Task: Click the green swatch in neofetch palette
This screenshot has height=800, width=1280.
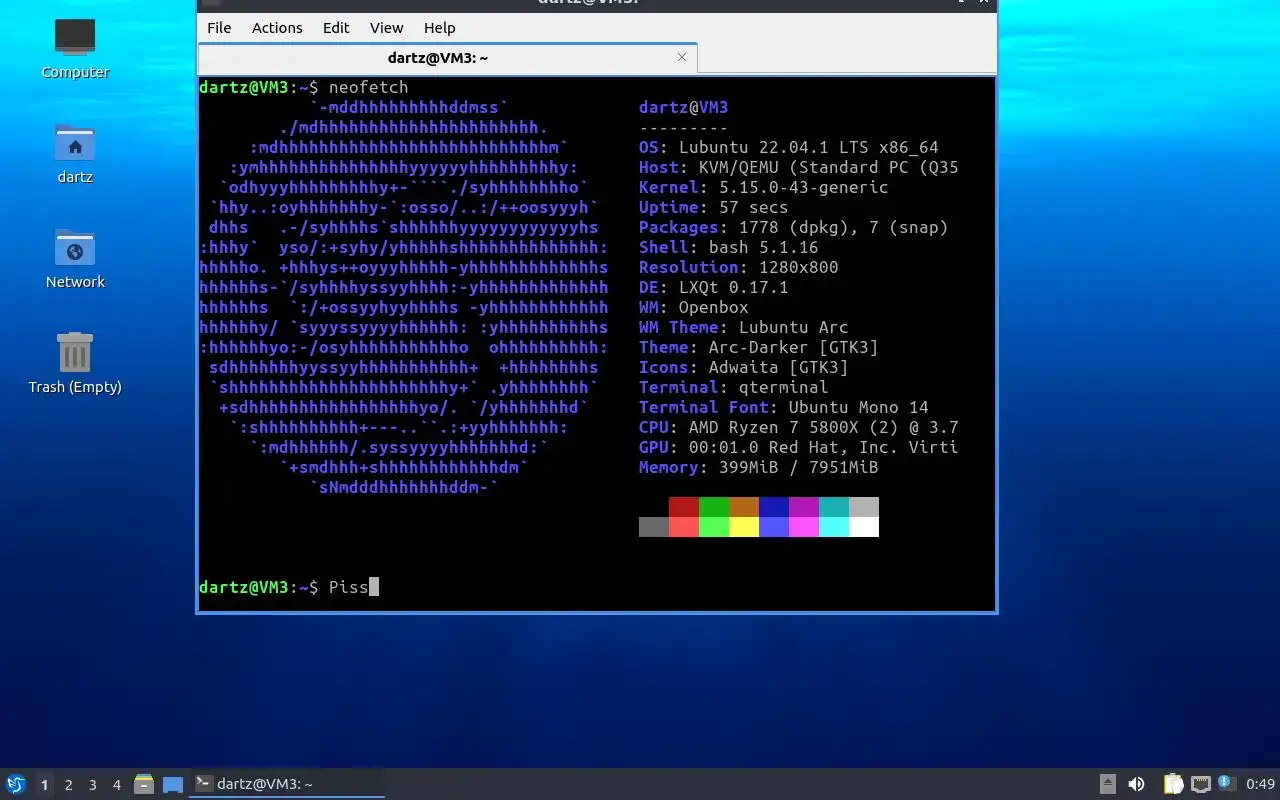Action: tap(714, 507)
